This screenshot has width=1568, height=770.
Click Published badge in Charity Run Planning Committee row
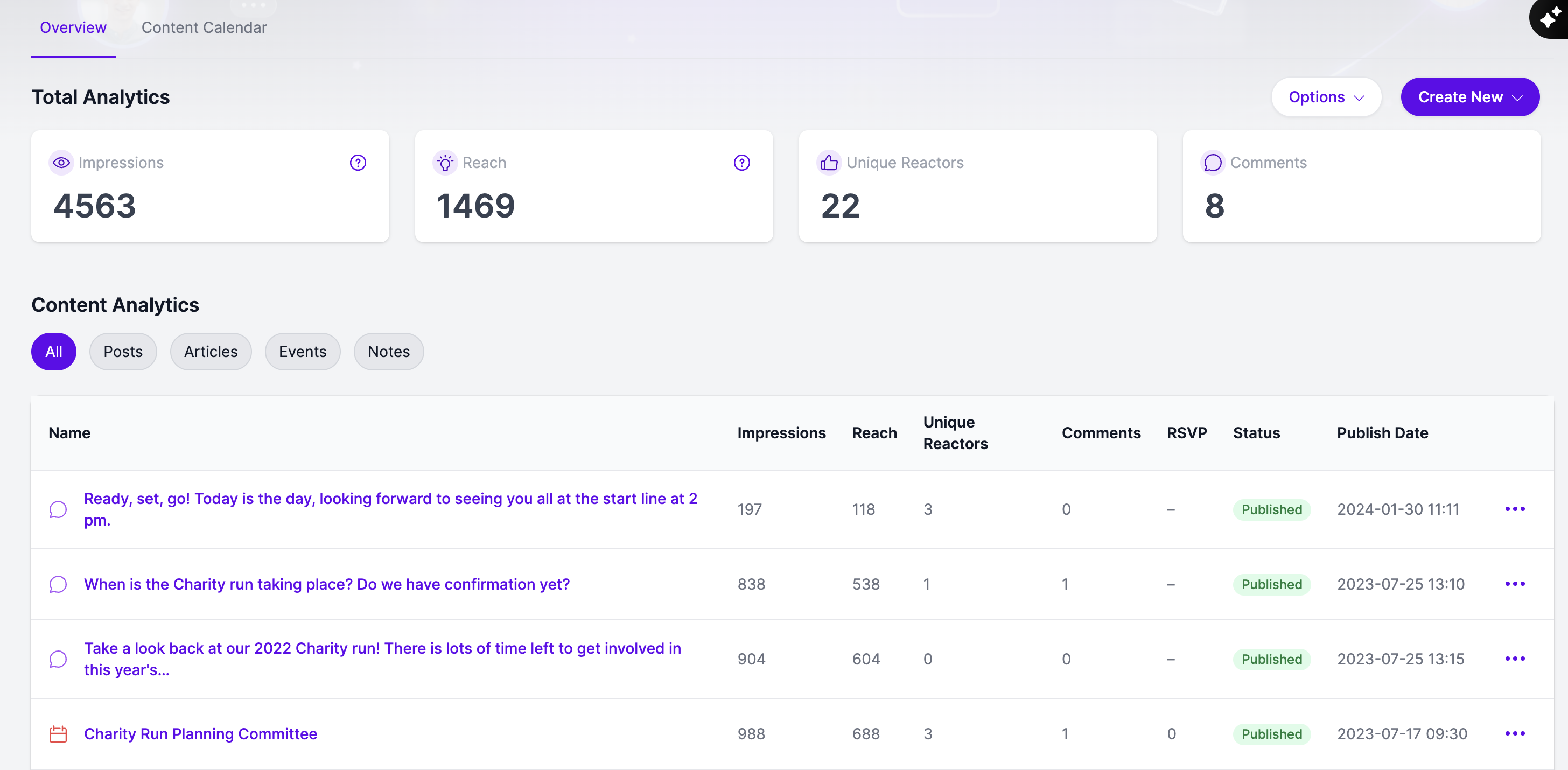point(1271,734)
